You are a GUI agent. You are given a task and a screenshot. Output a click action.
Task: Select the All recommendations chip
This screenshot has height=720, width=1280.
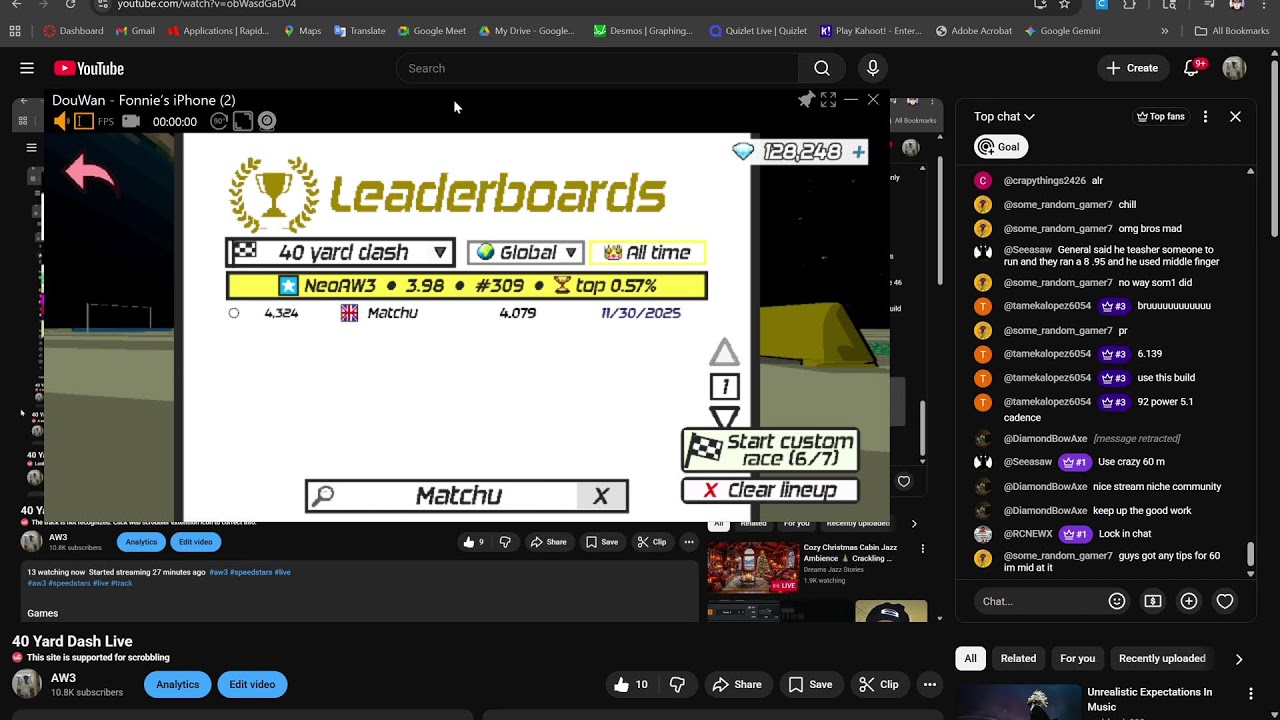tap(970, 658)
